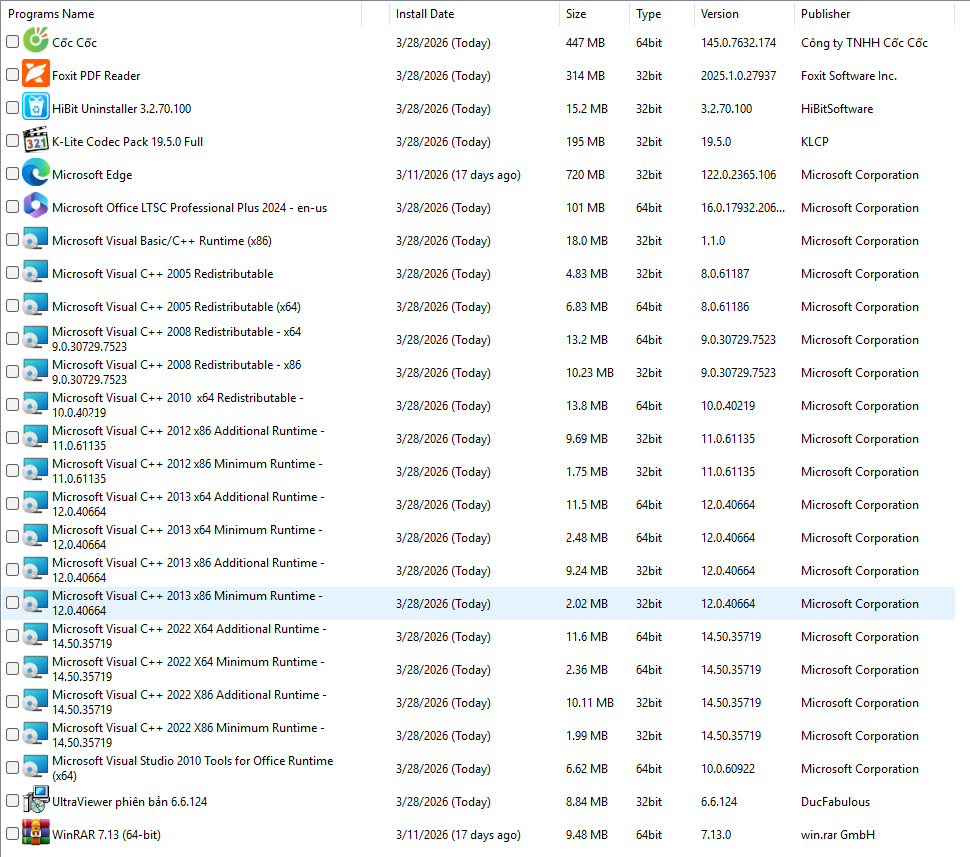Click the Version column header
Viewport: 970px width, 857px height.
[720, 14]
